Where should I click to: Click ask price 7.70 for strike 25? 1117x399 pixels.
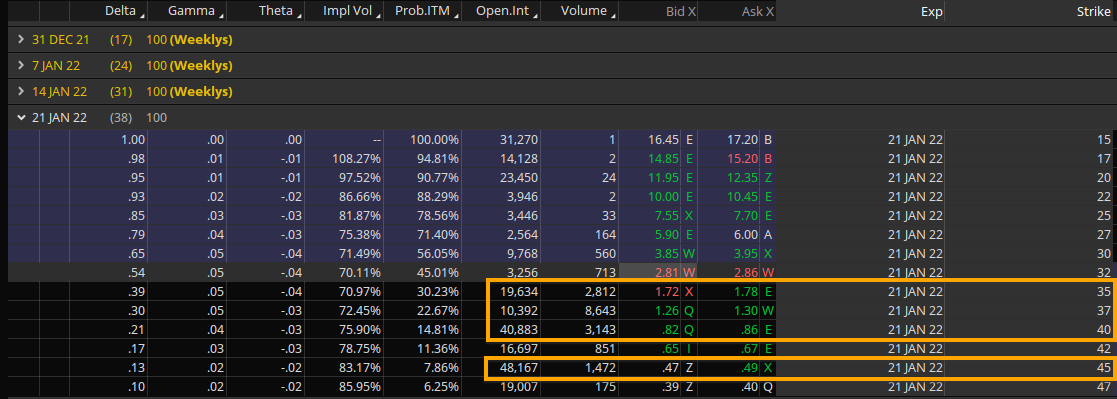(746, 215)
